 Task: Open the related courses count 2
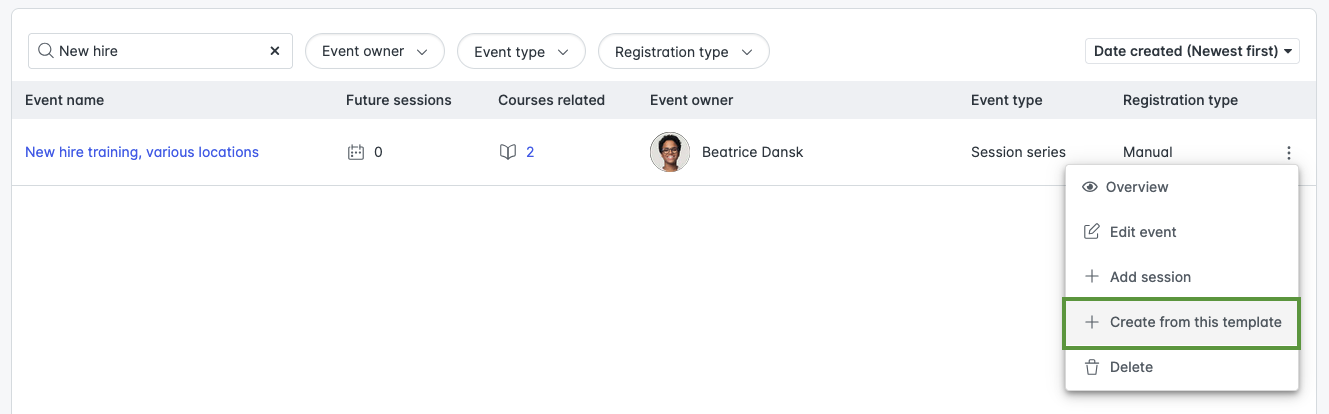click(530, 153)
